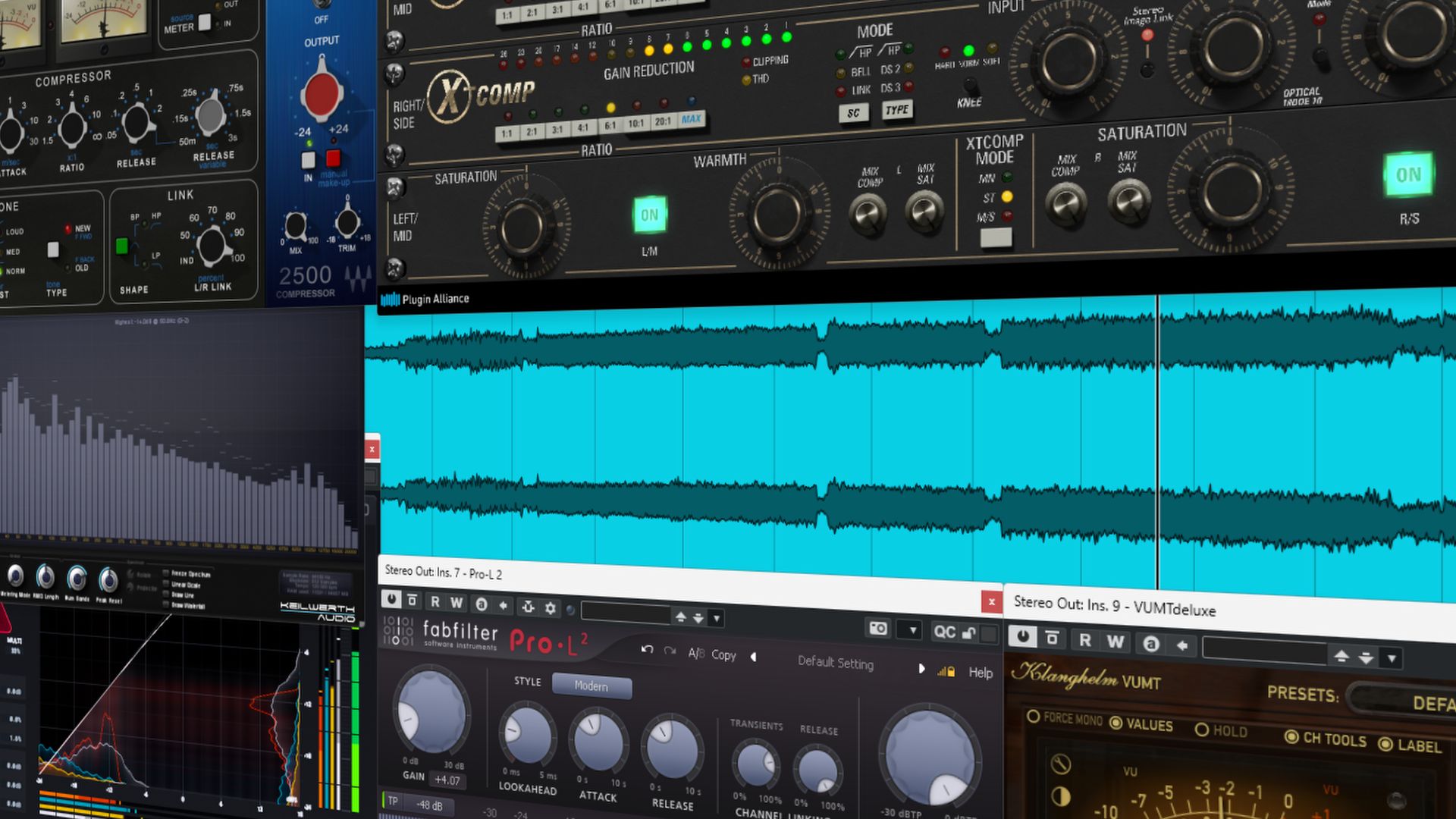Toggle the SC button in XComp mode section
Screen dimensions: 1456x819
853,113
